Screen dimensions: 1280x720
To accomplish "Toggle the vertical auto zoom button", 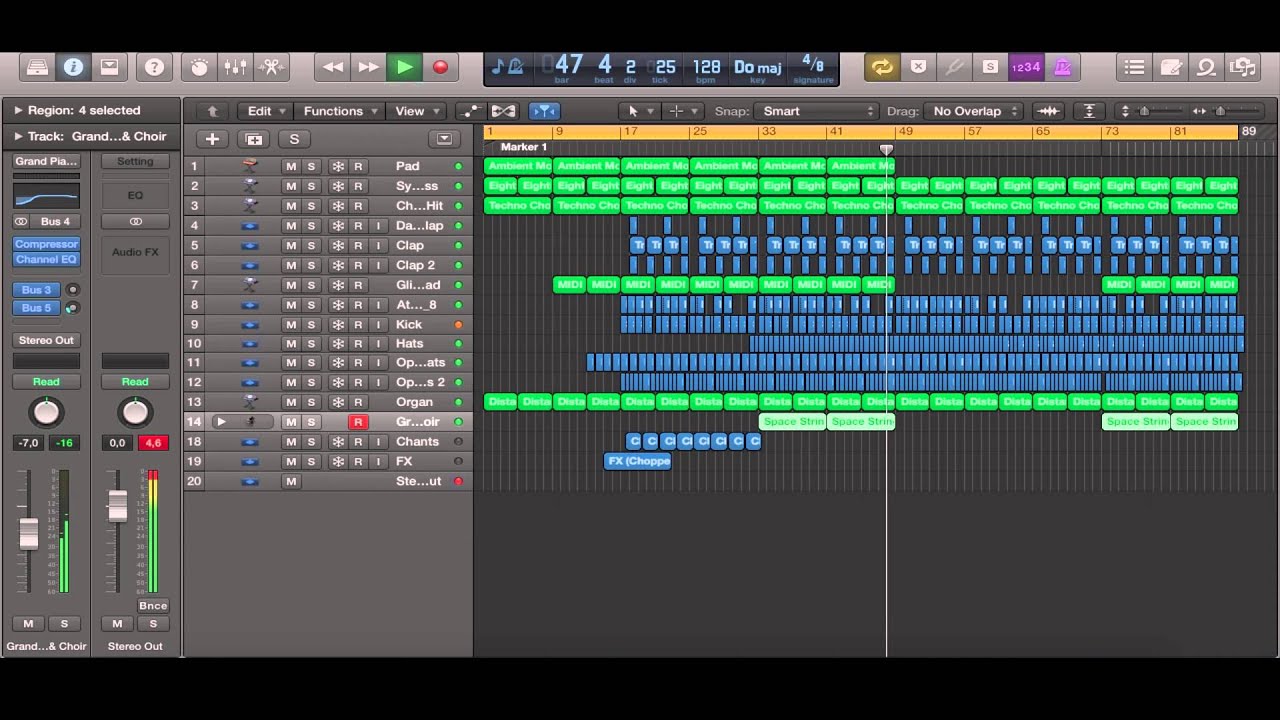I will 1089,111.
